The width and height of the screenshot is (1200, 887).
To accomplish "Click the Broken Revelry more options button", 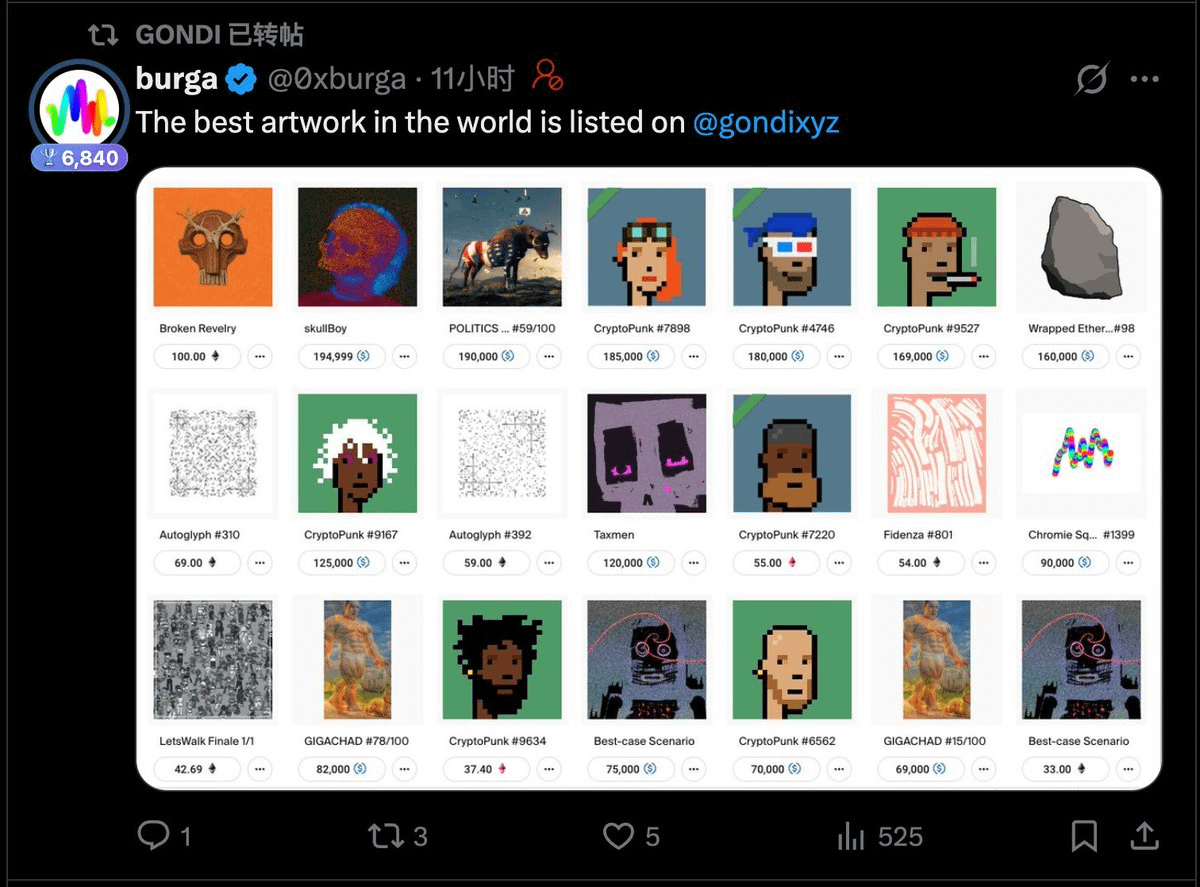I will pyautogui.click(x=259, y=356).
